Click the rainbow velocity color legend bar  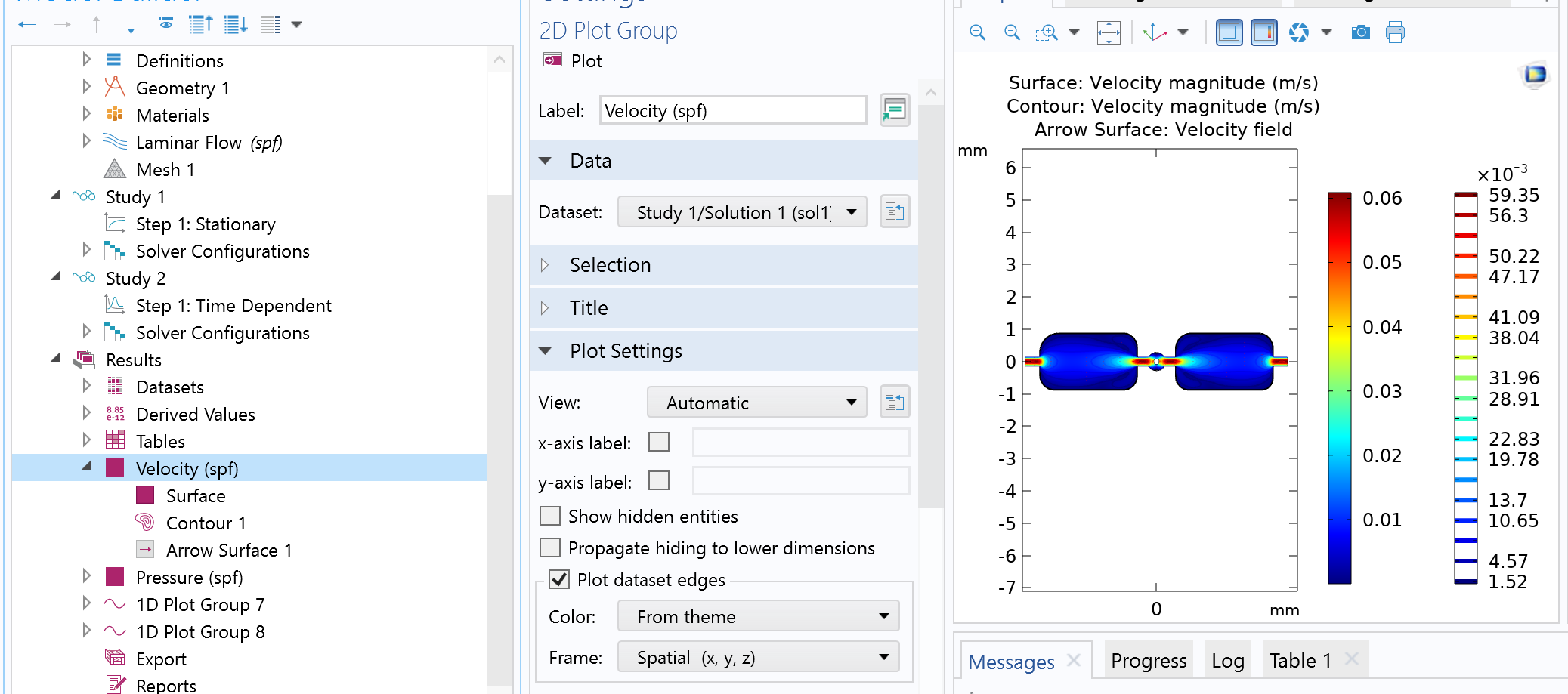pos(1339,387)
